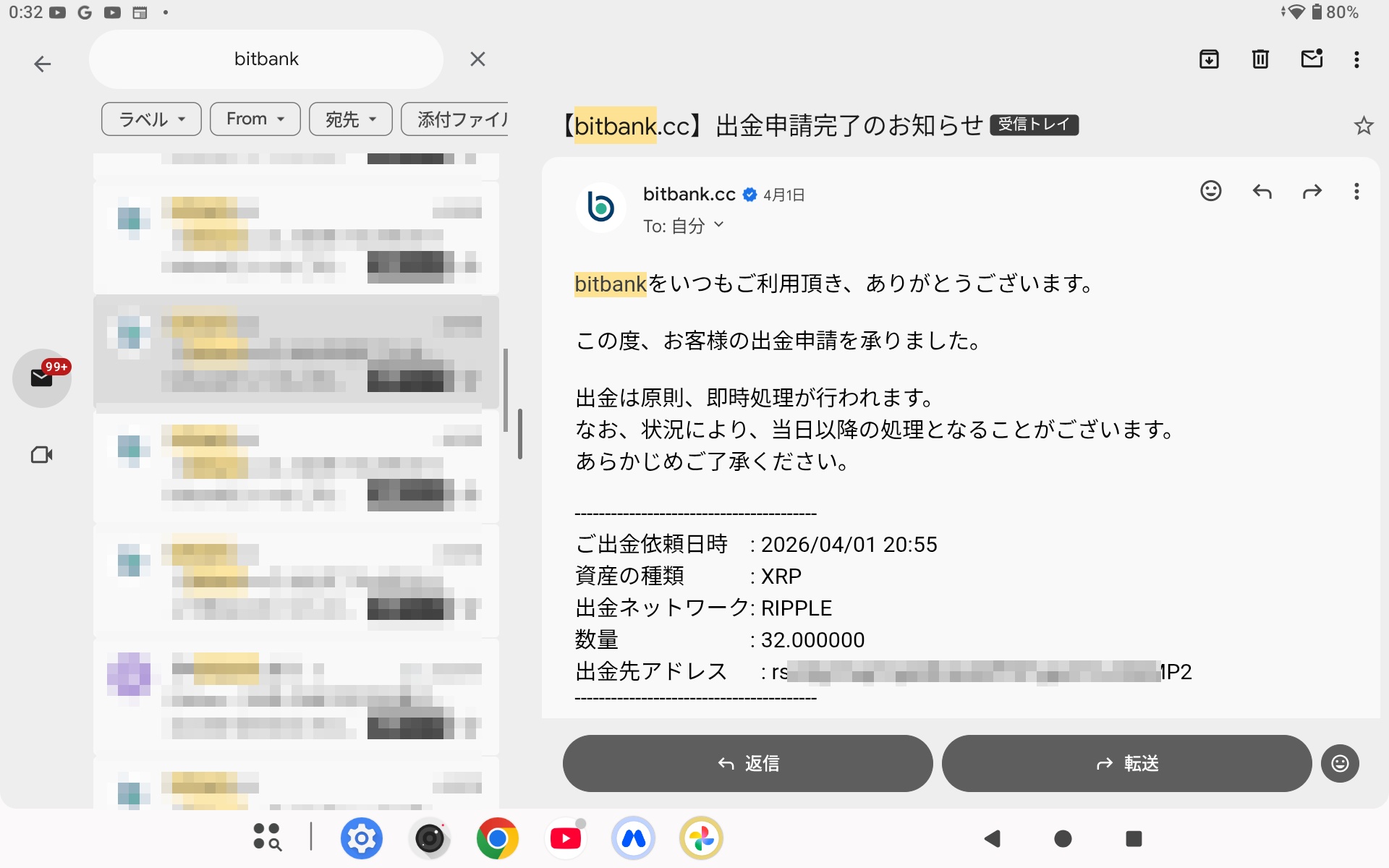Open the ラベル filter dropdown

(x=151, y=119)
